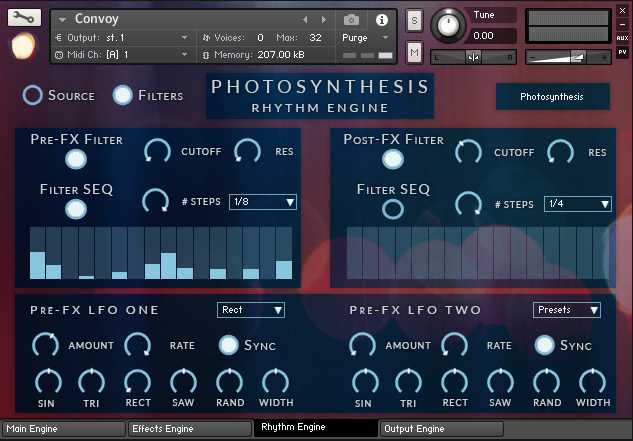This screenshot has width=633, height=441.
Task: Toggle the Pre-FX Filter switch
Action: pos(76,159)
